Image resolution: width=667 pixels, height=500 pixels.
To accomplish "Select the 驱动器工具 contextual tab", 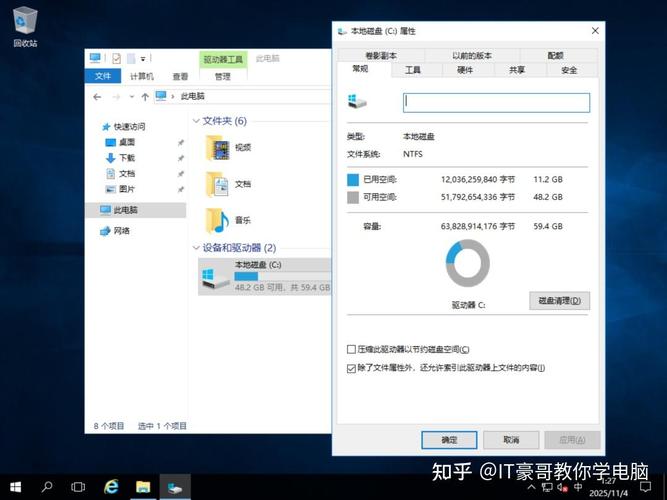I will [223, 59].
